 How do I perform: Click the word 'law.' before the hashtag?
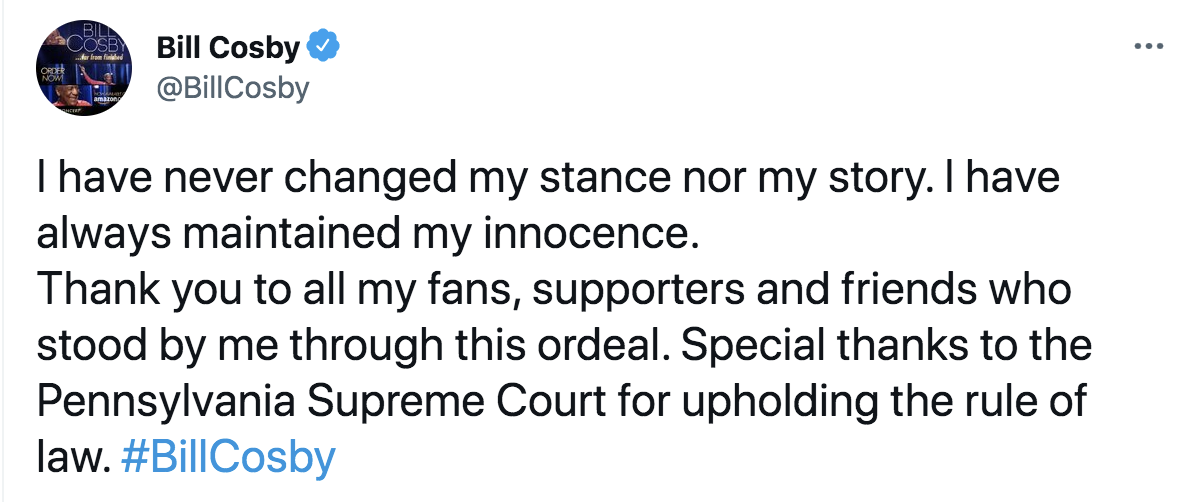[x=71, y=457]
